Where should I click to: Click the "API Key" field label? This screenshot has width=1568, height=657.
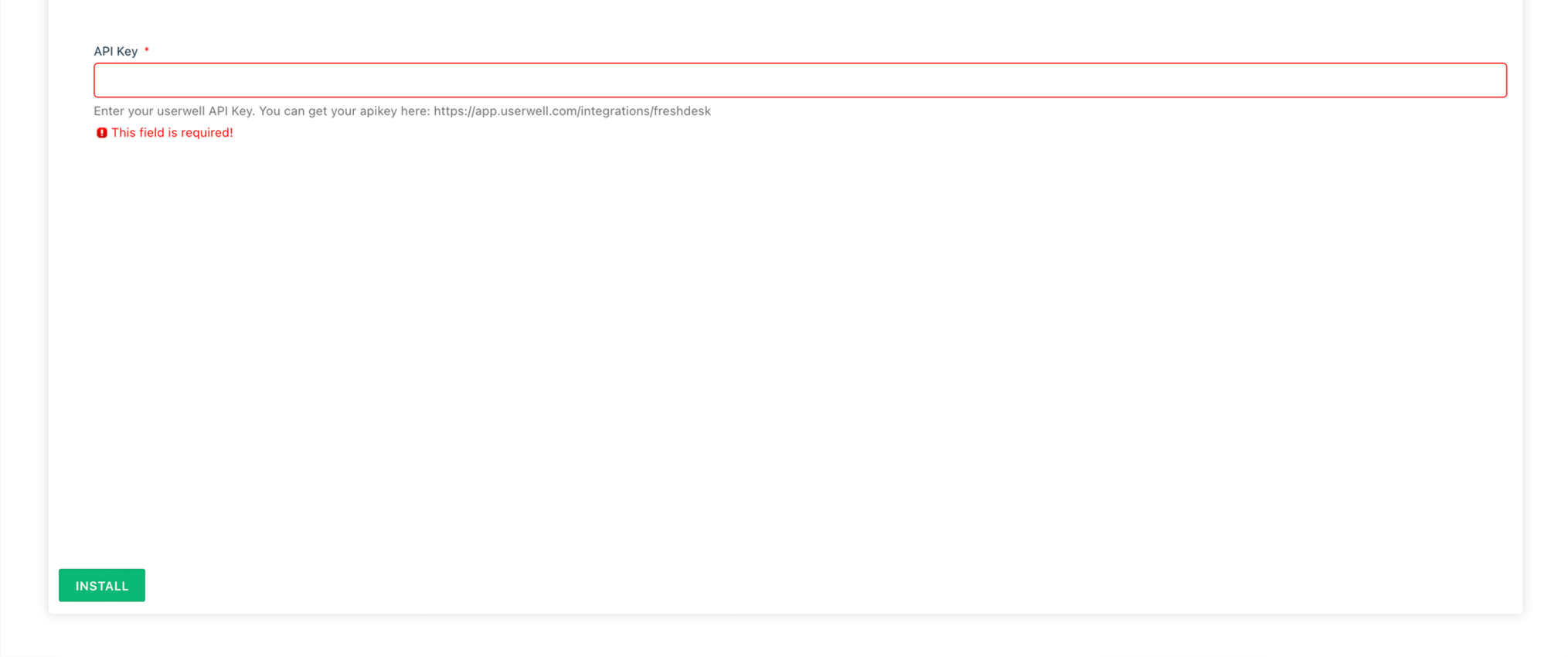pyautogui.click(x=116, y=52)
